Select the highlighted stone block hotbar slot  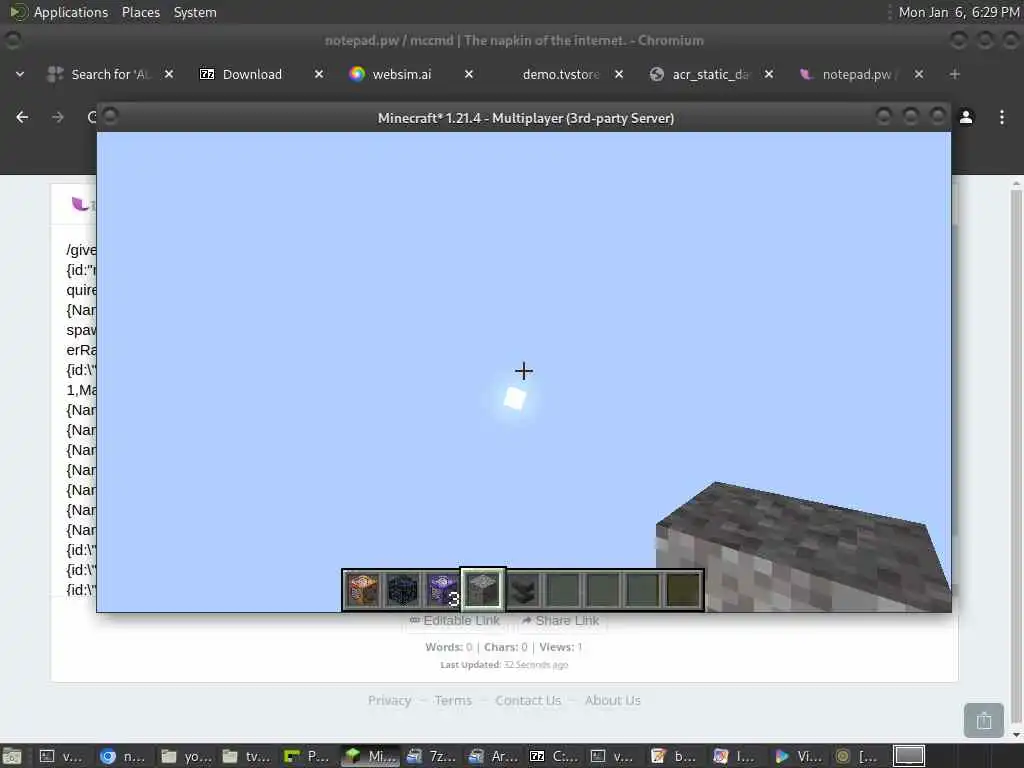483,590
